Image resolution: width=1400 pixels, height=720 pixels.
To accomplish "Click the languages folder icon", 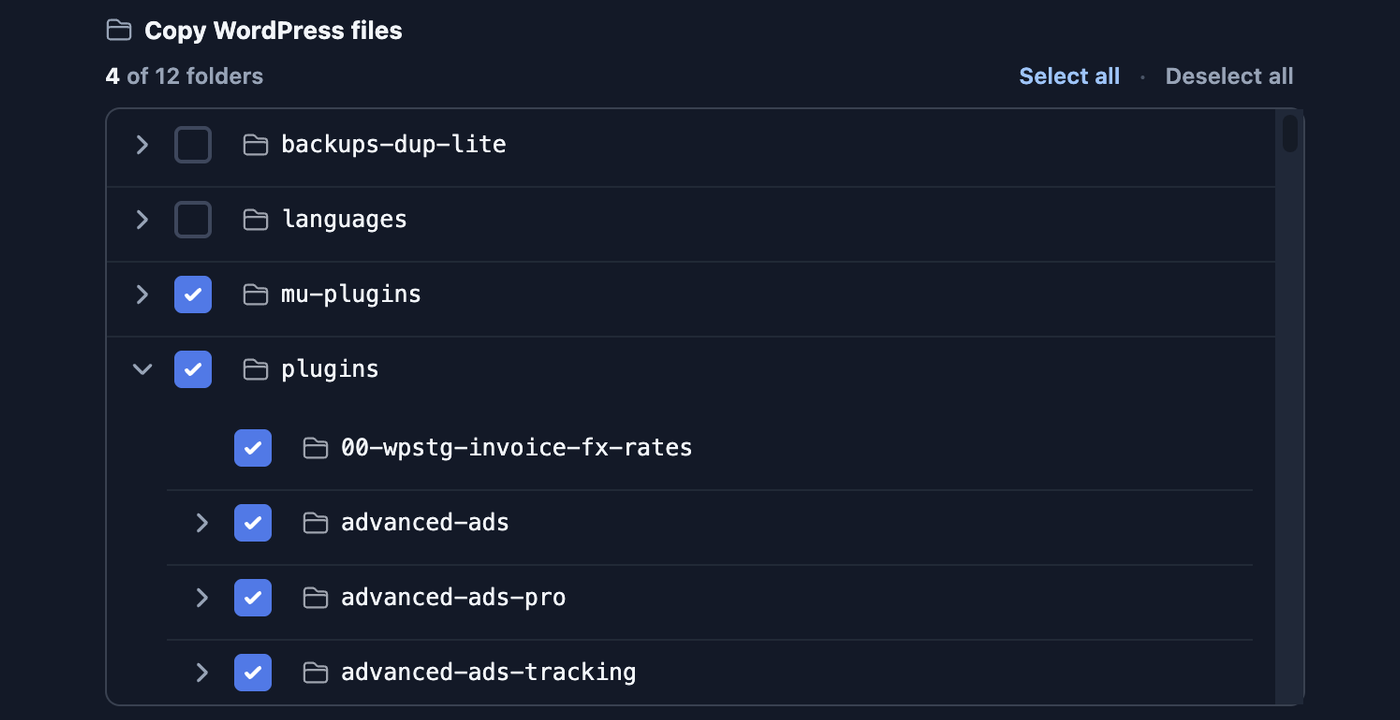I will pyautogui.click(x=256, y=220).
